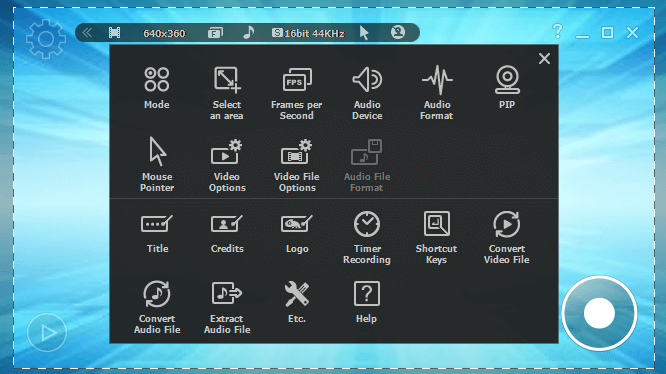Click the music note audio icon
Image resolution: width=666 pixels, height=374 pixels.
[248, 32]
